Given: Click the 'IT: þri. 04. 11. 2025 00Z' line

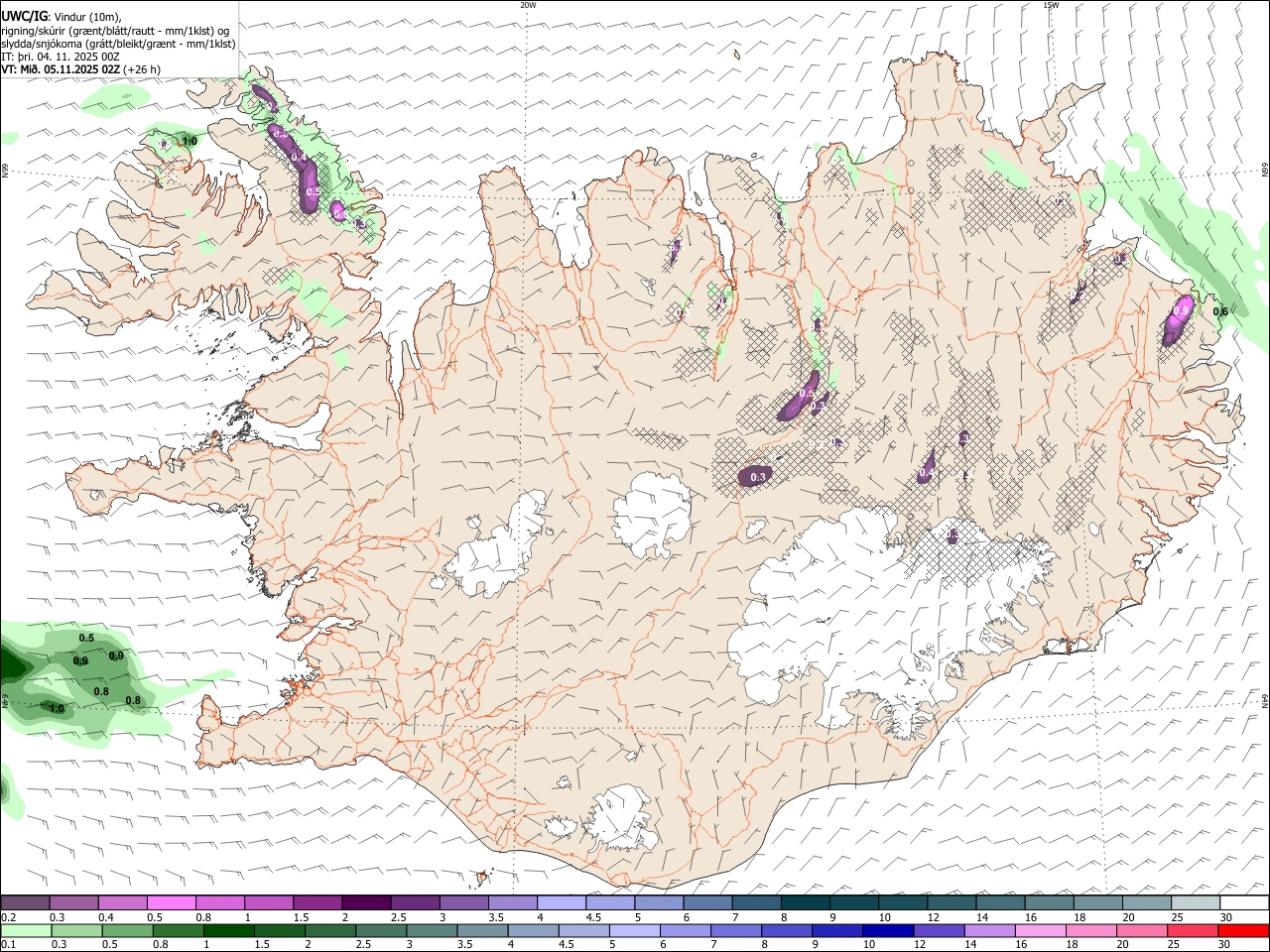Looking at the screenshot, I should (x=61, y=57).
